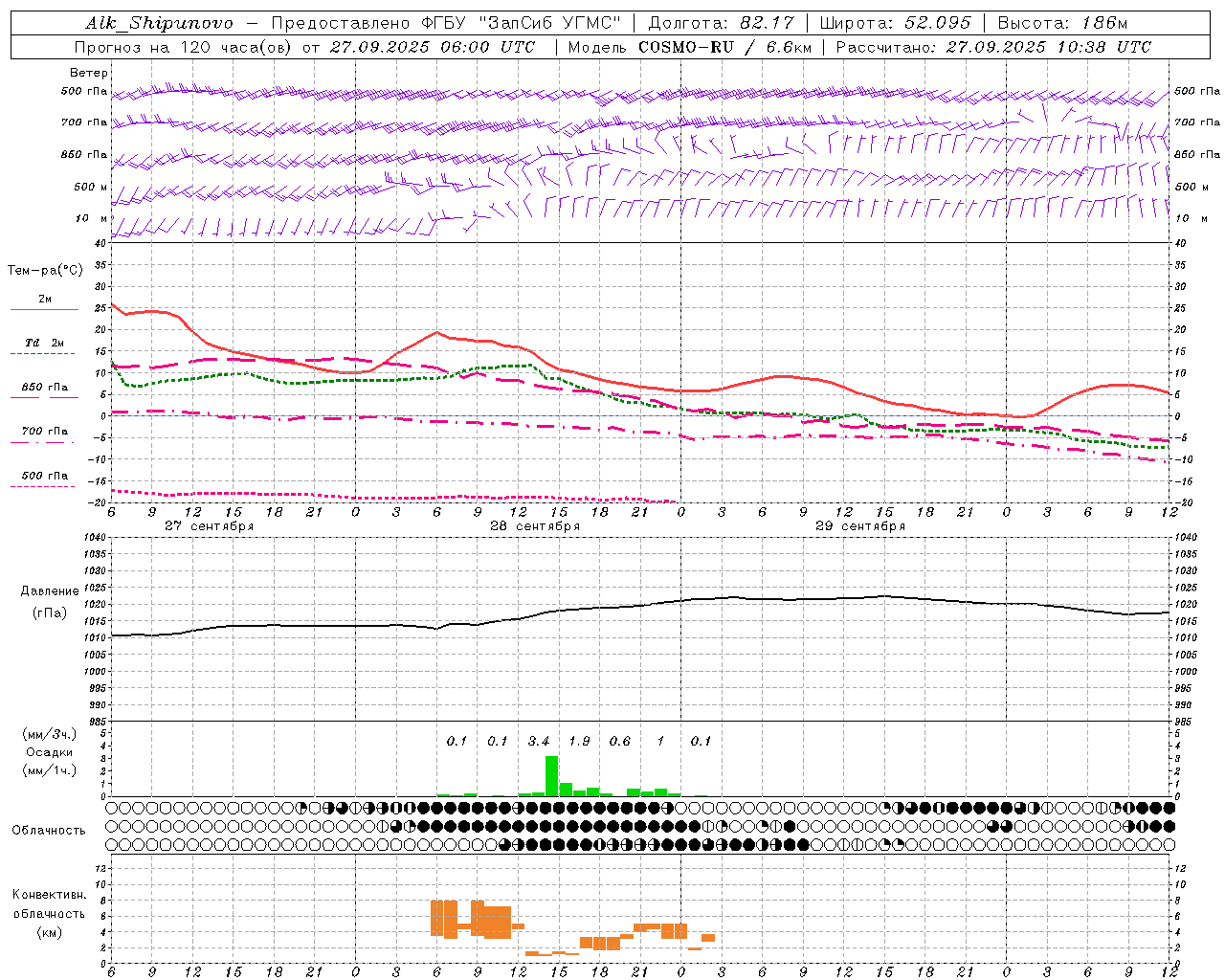Click the left 1040 pressure axis value
The image size is (1225, 980).
[94, 538]
